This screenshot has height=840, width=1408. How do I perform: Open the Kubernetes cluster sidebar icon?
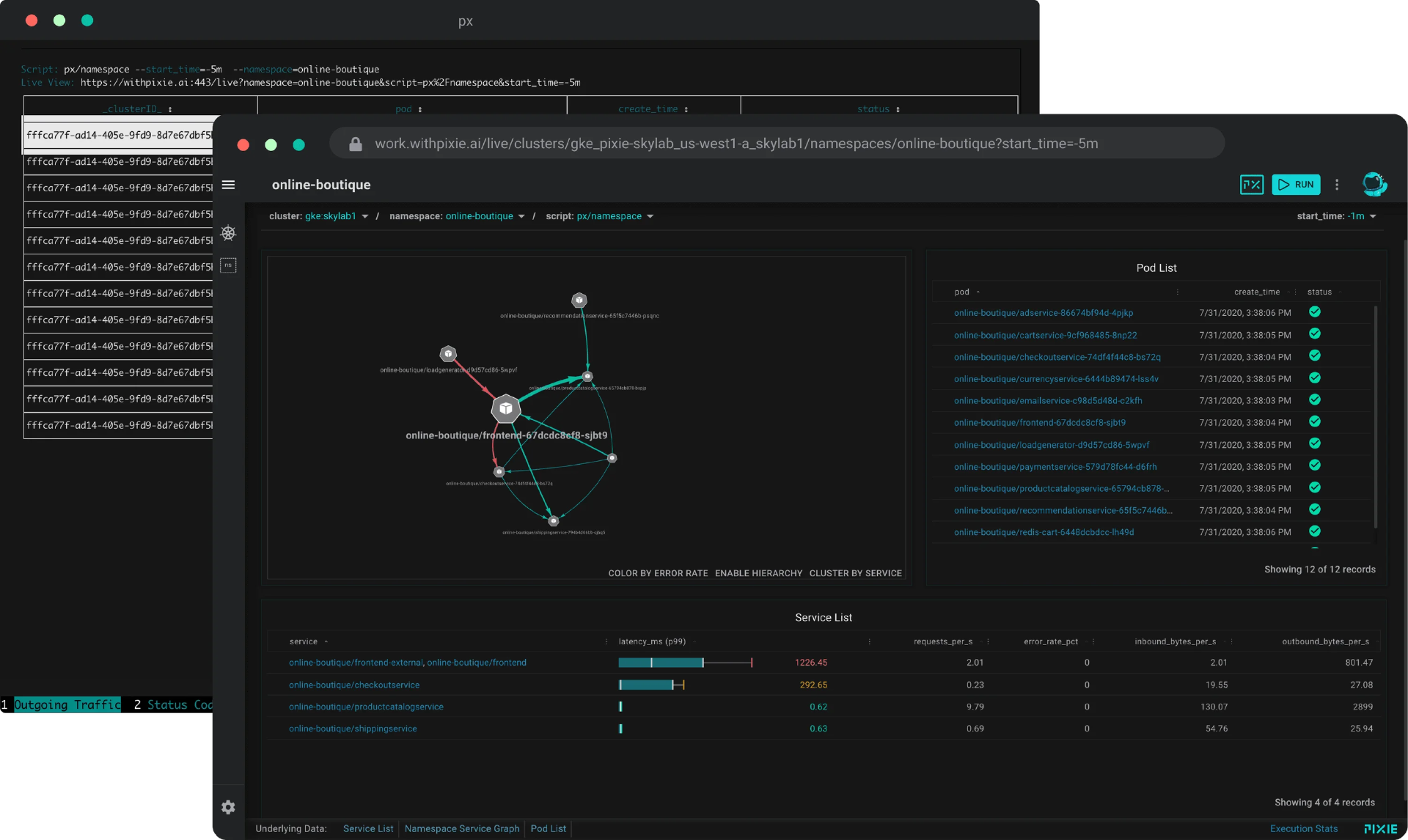(228, 233)
